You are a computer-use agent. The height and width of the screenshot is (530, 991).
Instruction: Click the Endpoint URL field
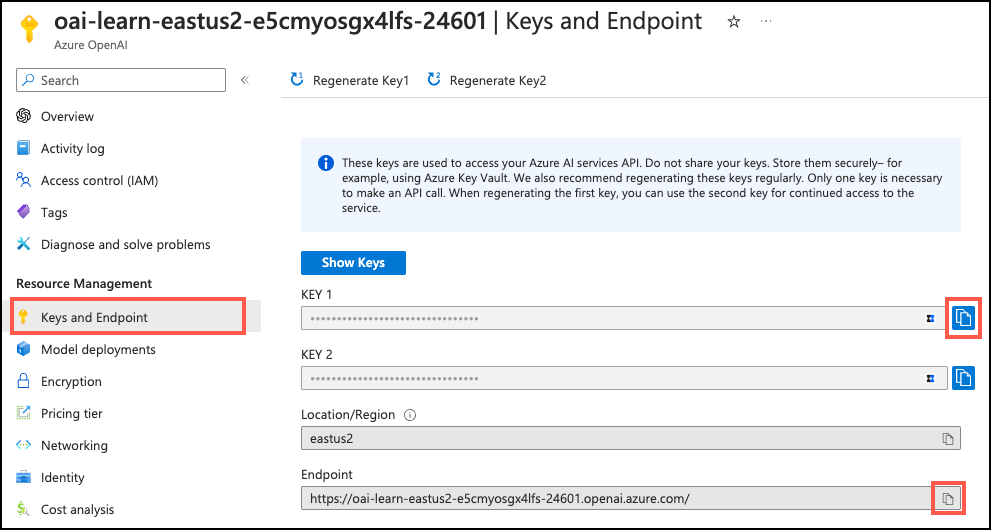[x=631, y=498]
